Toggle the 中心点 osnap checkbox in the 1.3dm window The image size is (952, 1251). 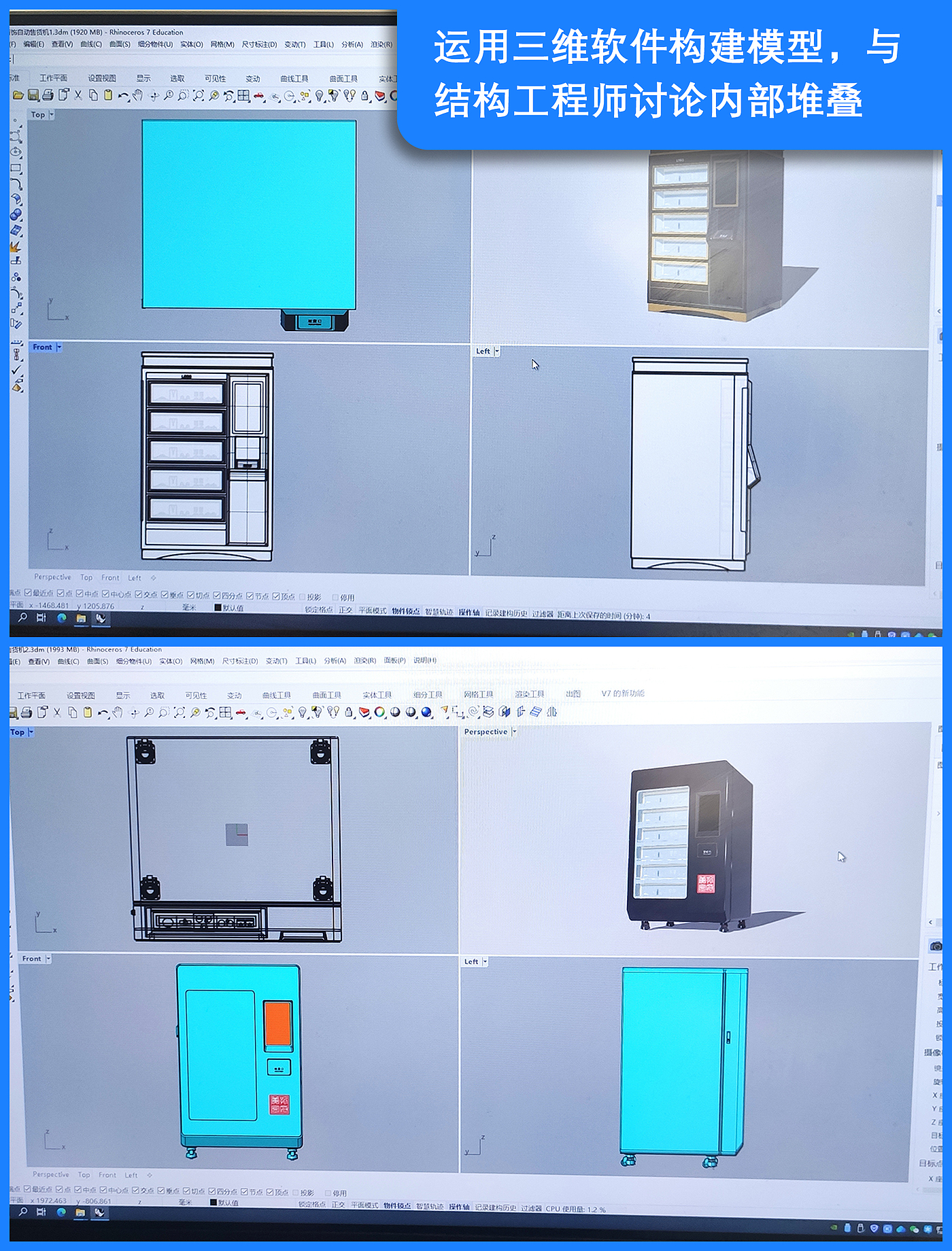pos(105,594)
